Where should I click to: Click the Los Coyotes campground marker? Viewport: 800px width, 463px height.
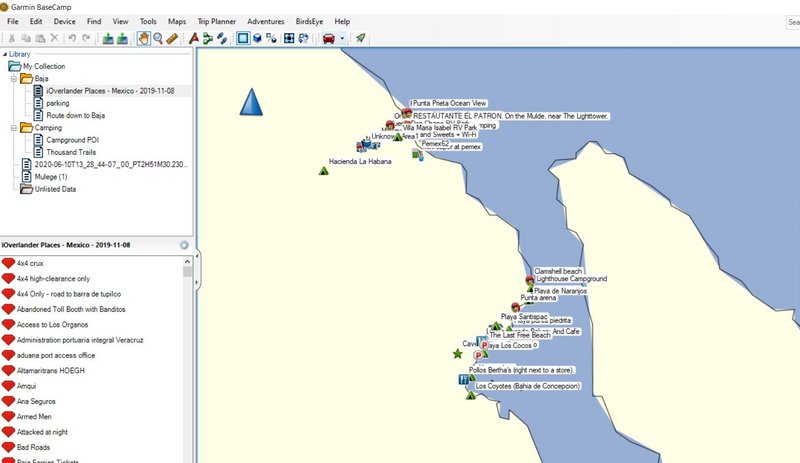[471, 395]
